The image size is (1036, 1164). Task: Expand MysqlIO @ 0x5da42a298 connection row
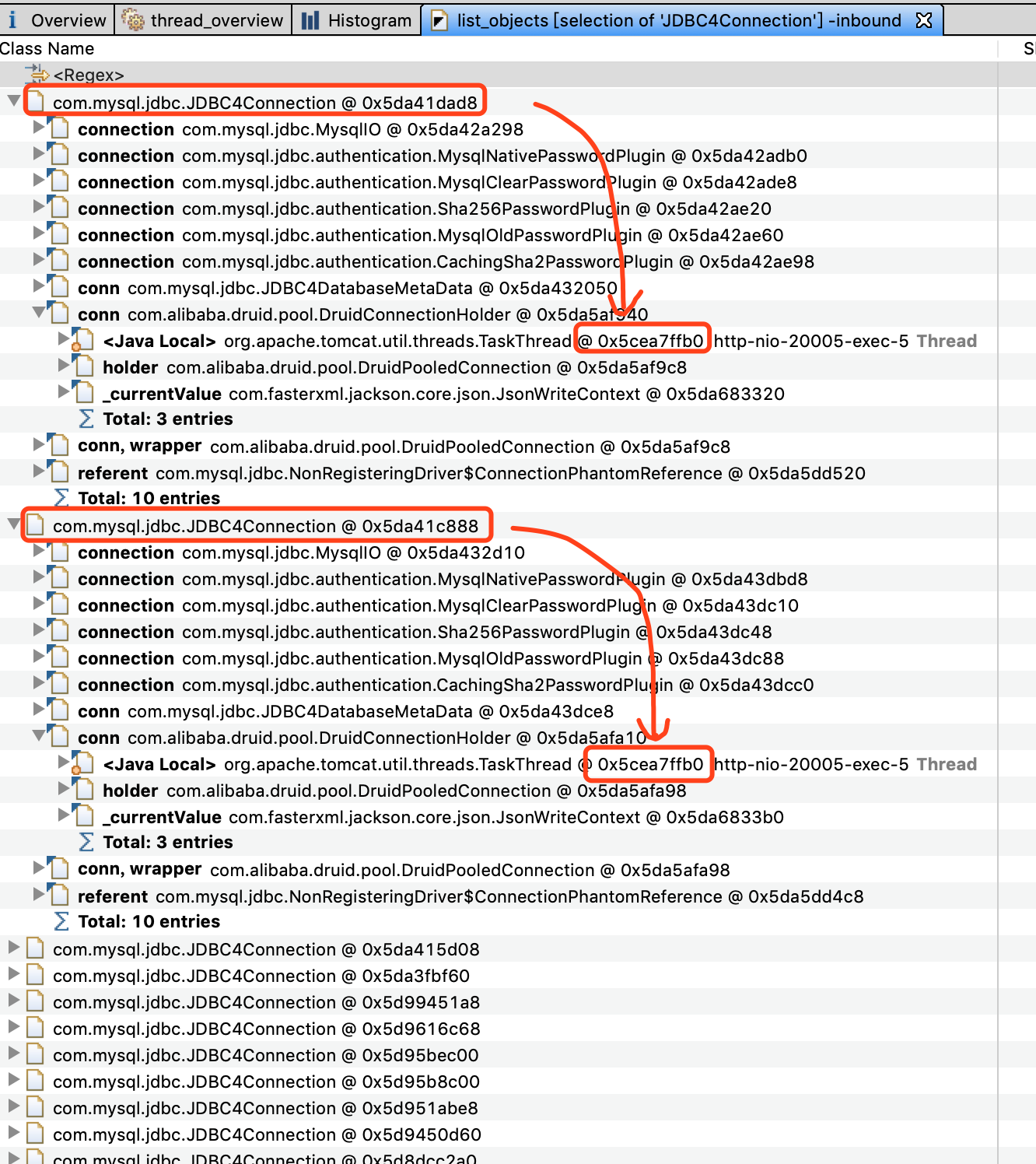(39, 128)
